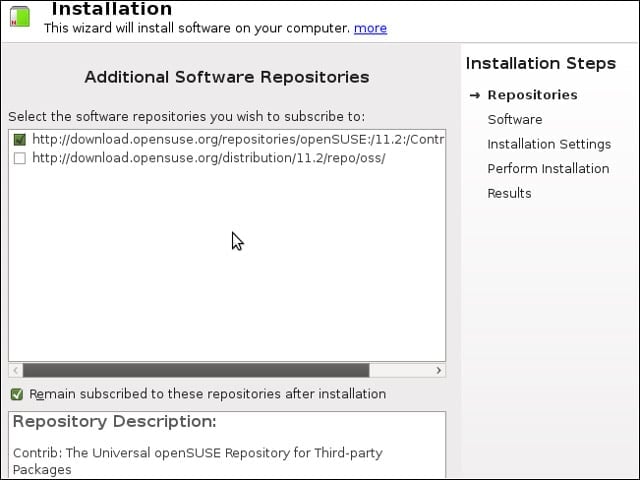The width and height of the screenshot is (640, 480).
Task: Click the 'Installation Steps' heading
Action: coord(540,64)
